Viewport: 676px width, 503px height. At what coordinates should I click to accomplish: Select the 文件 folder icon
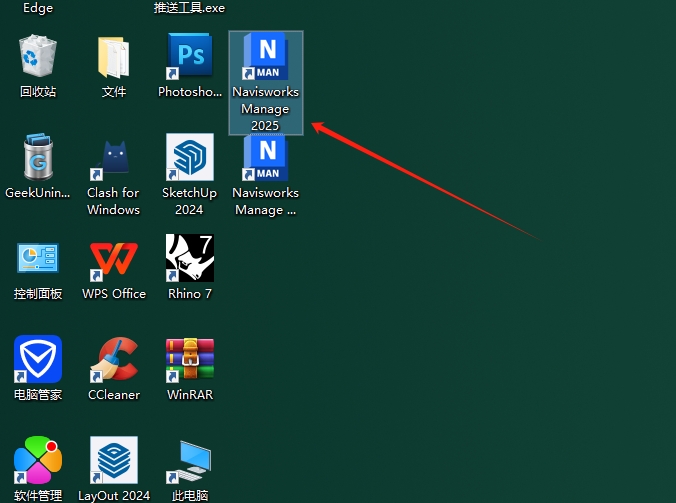(x=114, y=58)
